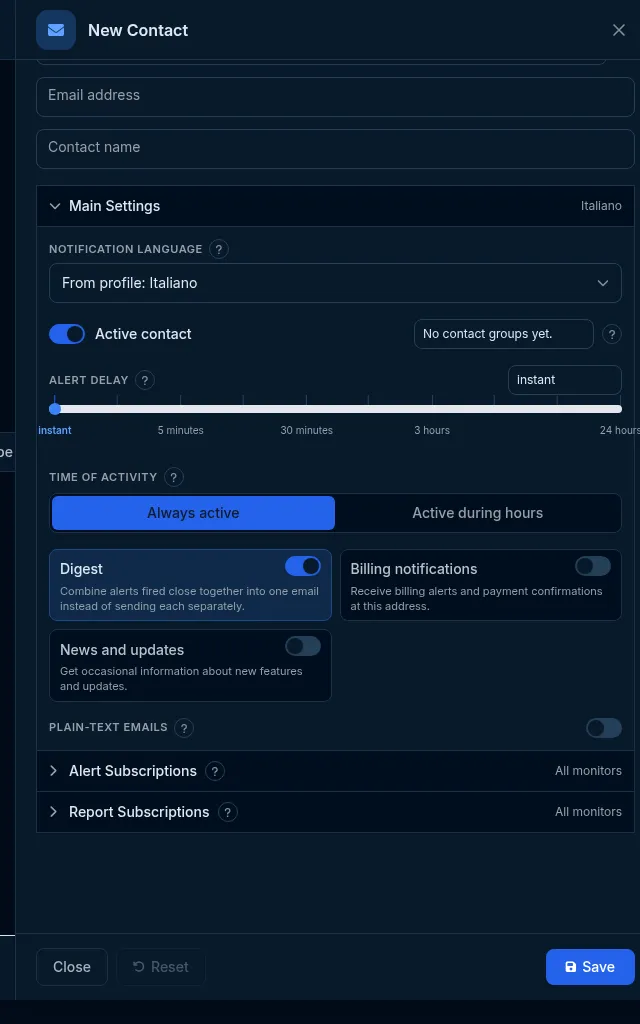The width and height of the screenshot is (640, 1024).
Task: Toggle the Active contact switch
Action: [67, 334]
